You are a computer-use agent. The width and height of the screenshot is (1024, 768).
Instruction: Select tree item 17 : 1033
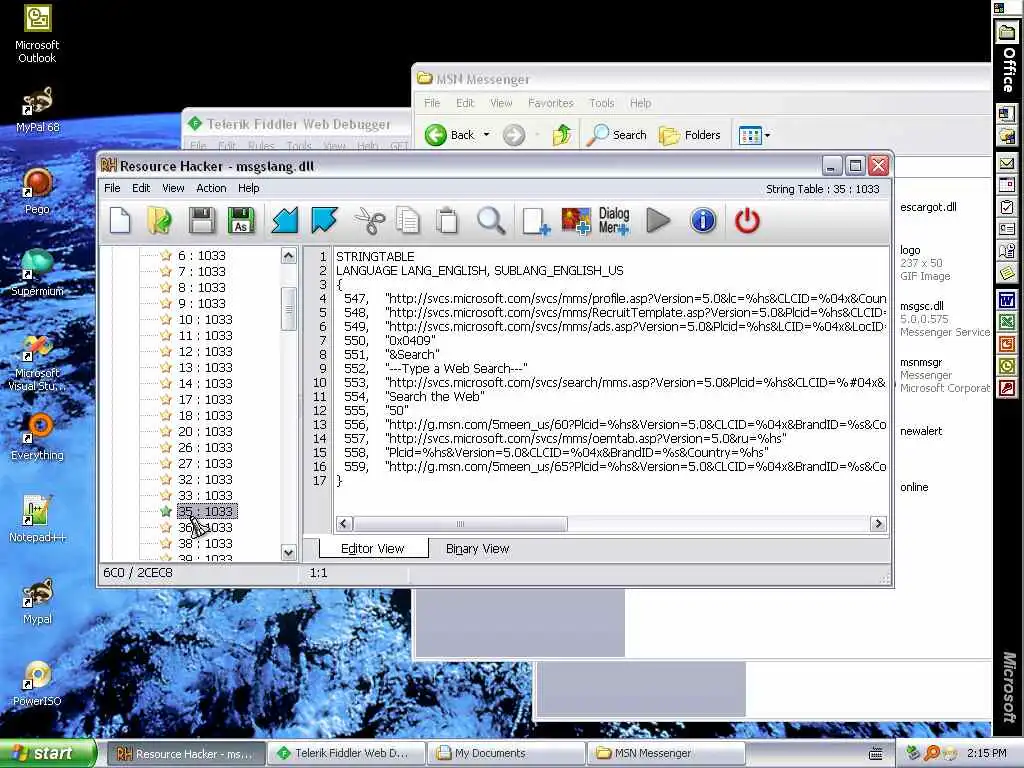pyautogui.click(x=205, y=400)
